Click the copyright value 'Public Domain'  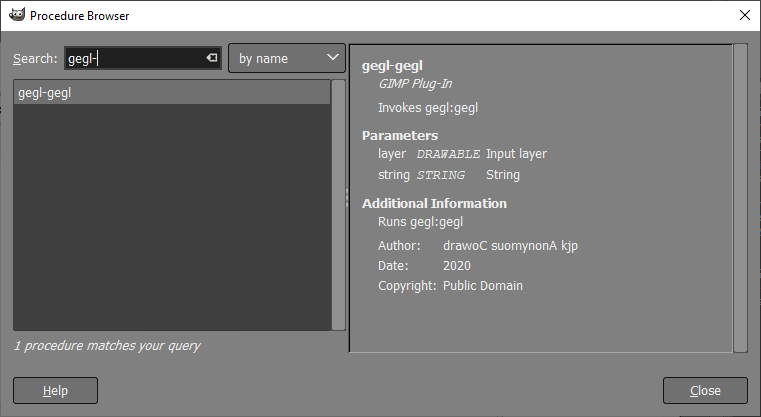coord(483,285)
